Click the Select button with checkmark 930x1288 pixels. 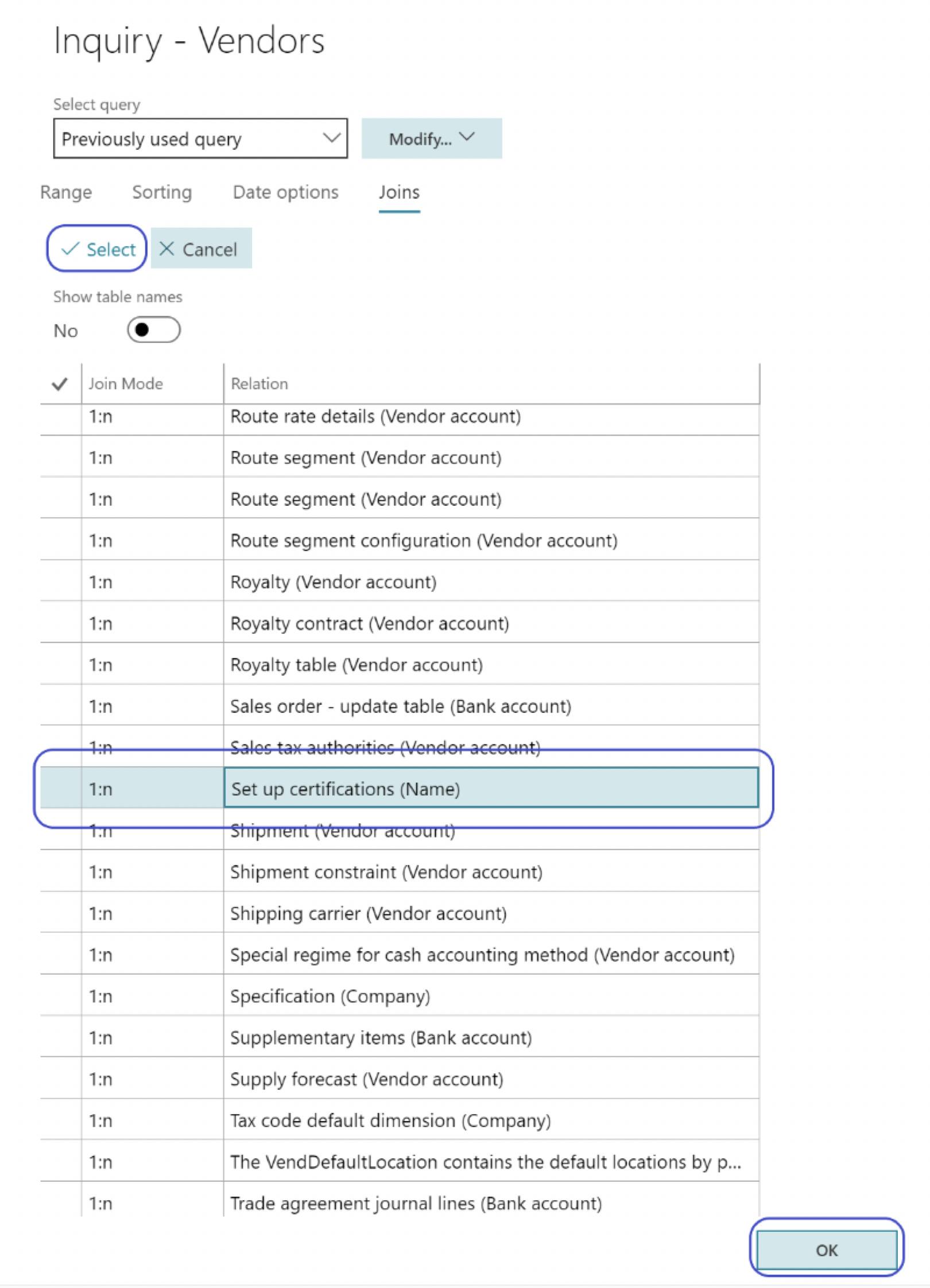(97, 249)
